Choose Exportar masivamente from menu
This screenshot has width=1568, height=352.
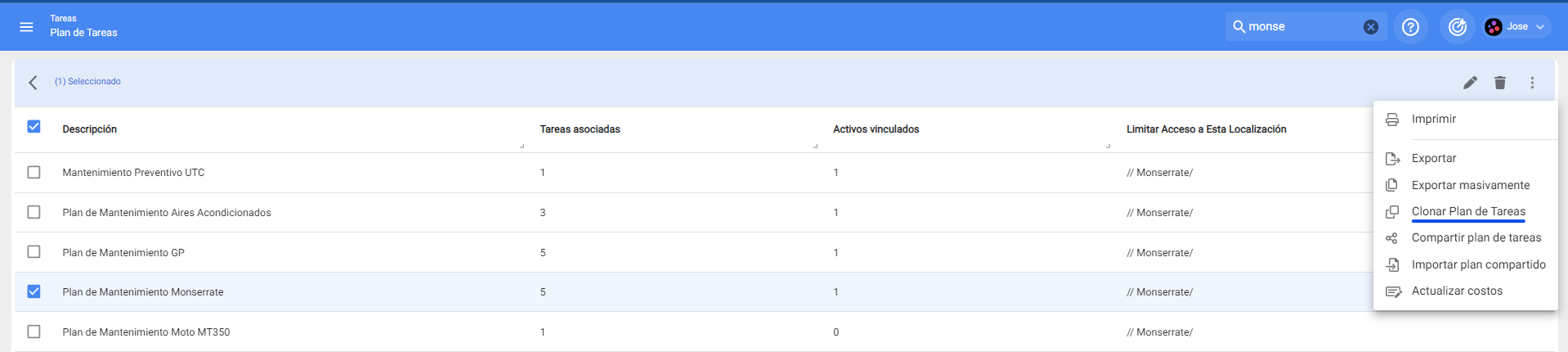coord(1470,185)
